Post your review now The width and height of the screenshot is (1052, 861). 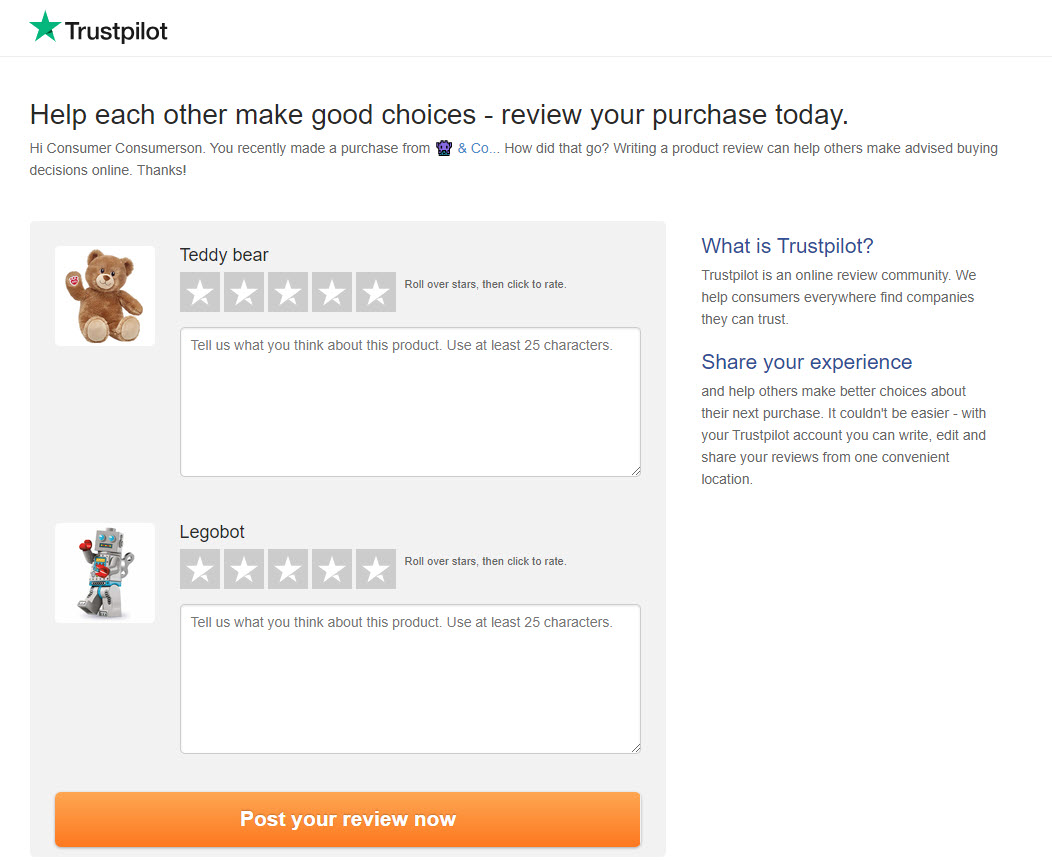coord(348,819)
